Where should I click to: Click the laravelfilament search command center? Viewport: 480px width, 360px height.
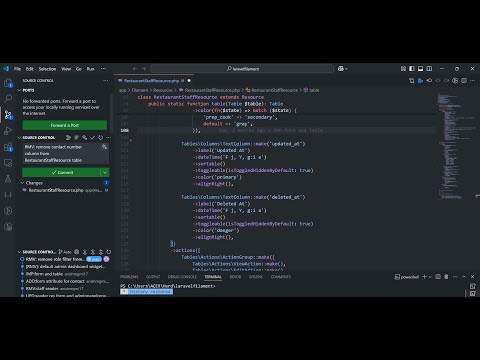[x=242, y=69]
